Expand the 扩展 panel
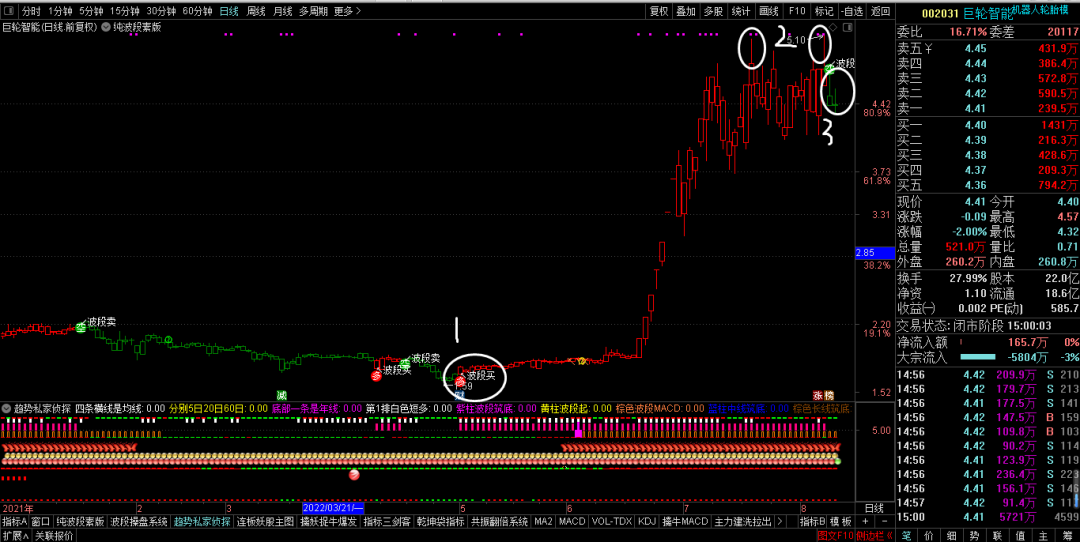 [x=14, y=535]
